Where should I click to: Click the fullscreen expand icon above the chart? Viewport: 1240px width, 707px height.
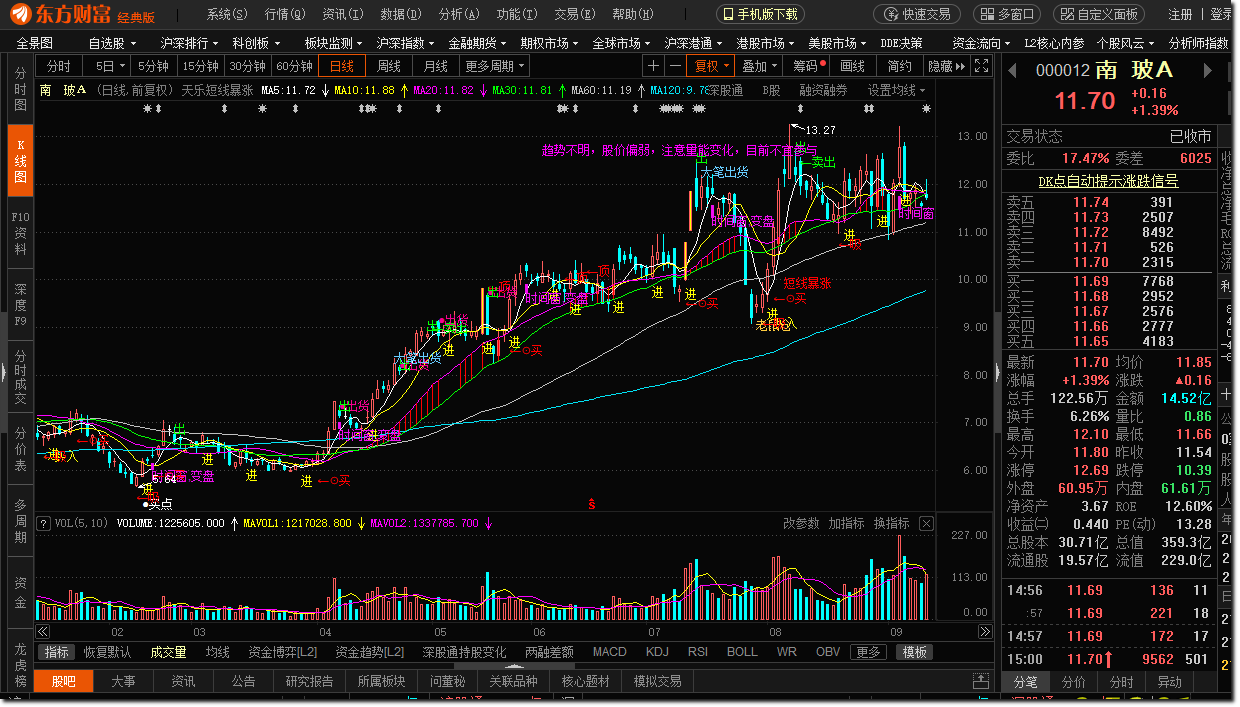[981, 66]
